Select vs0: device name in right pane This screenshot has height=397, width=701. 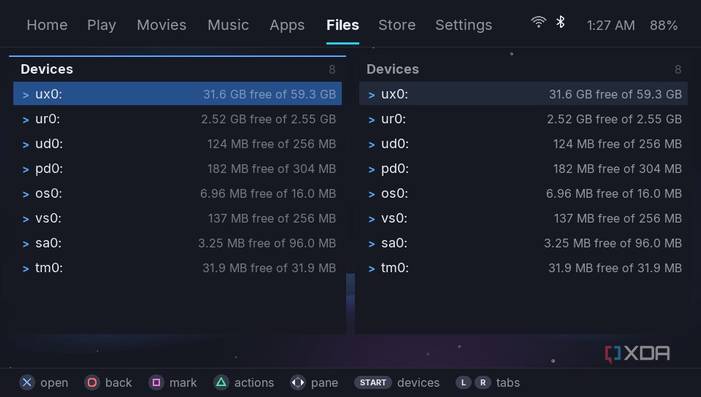pyautogui.click(x=394, y=218)
